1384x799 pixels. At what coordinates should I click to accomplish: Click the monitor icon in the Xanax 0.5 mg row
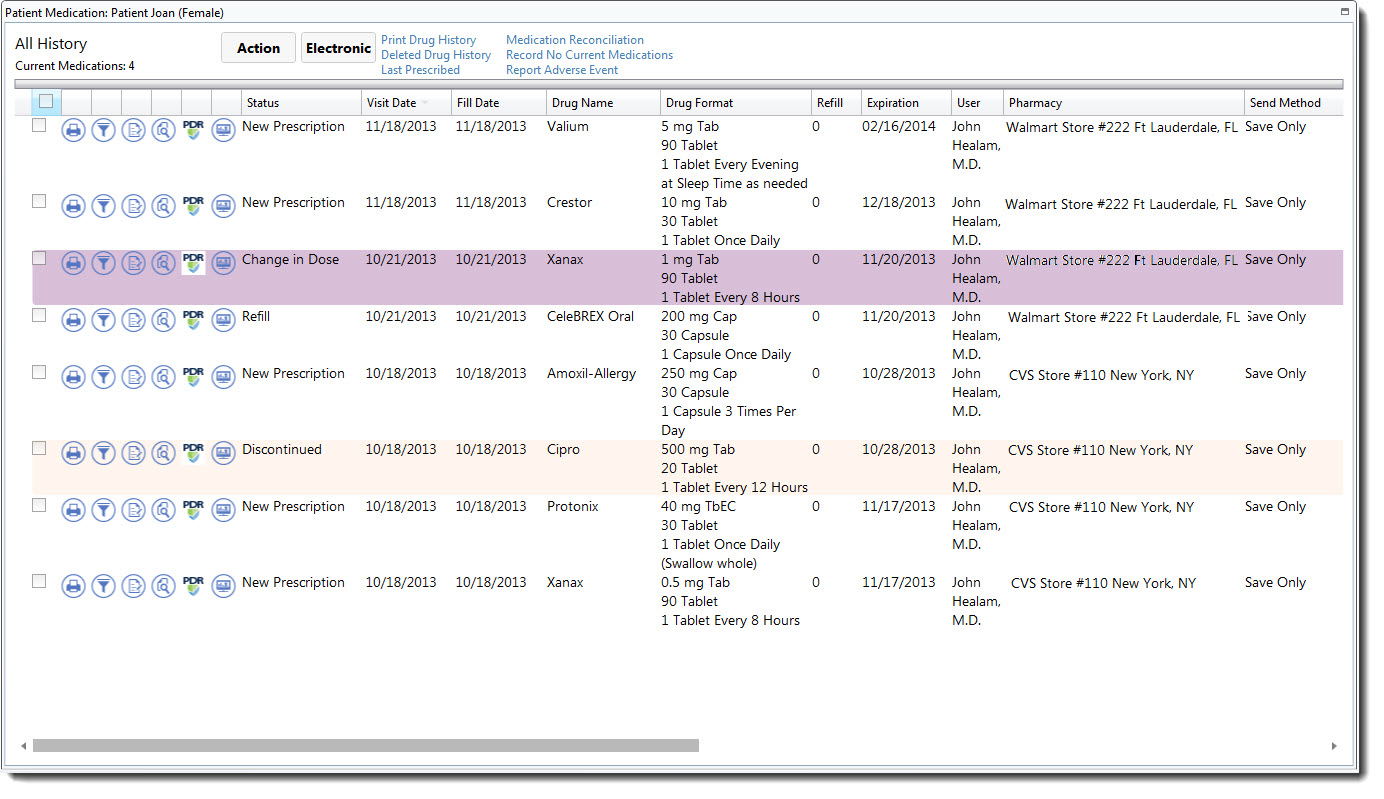click(x=223, y=586)
